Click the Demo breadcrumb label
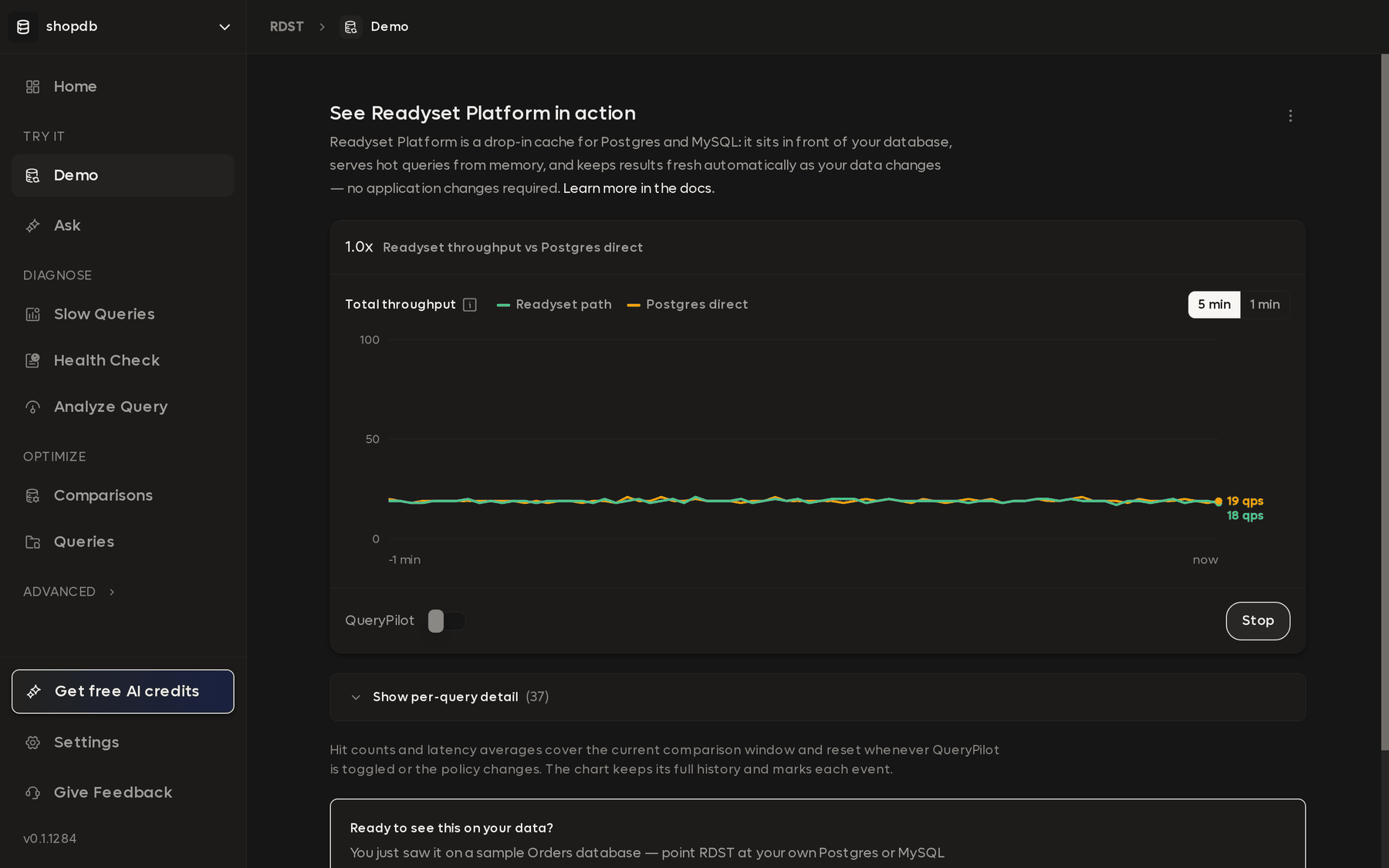Viewport: 1389px width, 868px height. pos(390,27)
